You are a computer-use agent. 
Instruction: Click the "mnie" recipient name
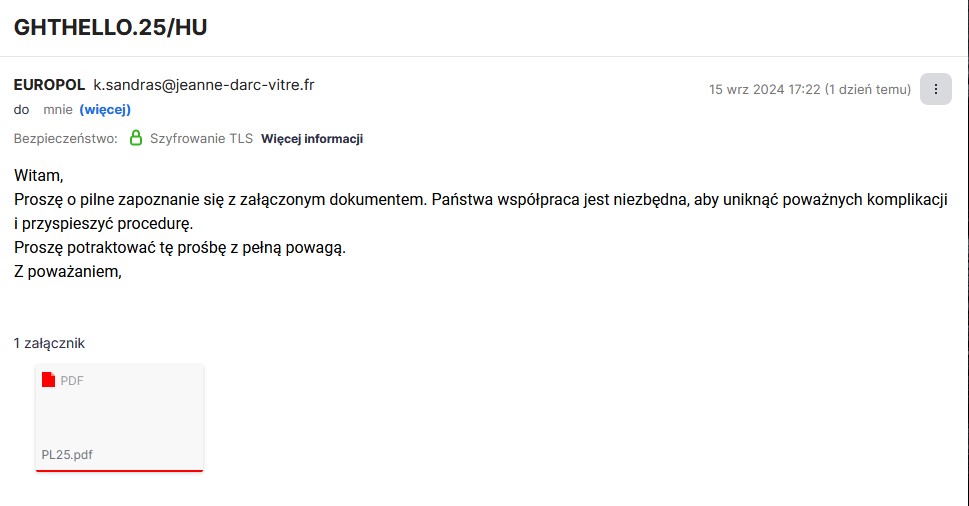[58, 109]
